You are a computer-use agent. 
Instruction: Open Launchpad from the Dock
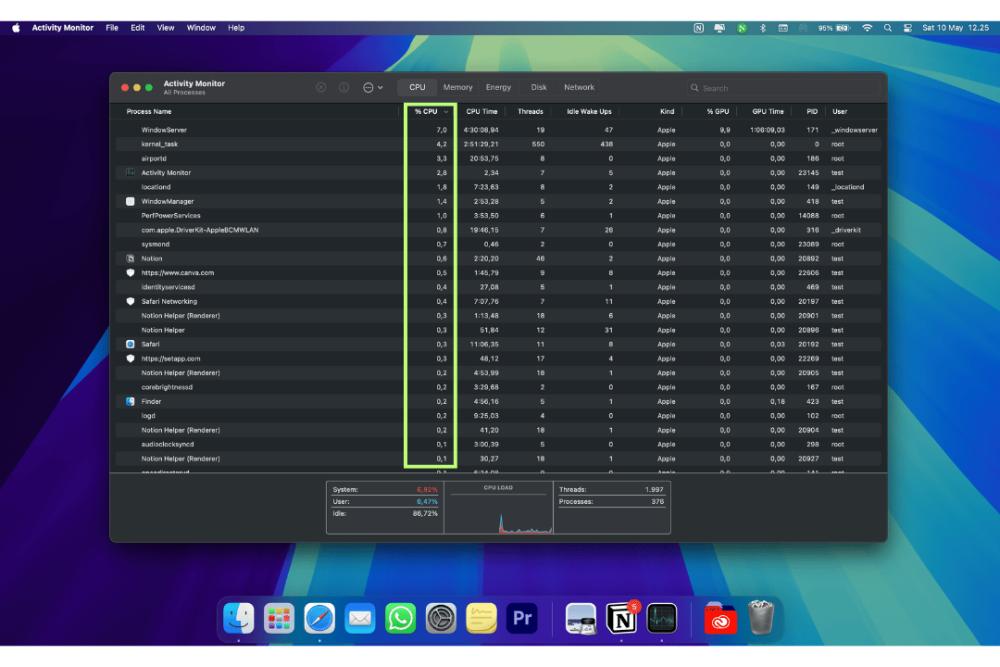[279, 618]
